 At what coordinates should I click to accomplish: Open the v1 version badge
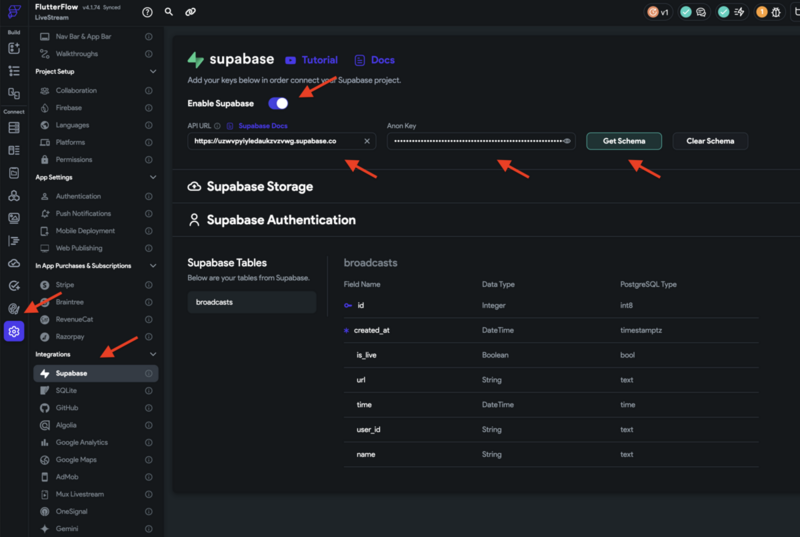click(x=658, y=12)
